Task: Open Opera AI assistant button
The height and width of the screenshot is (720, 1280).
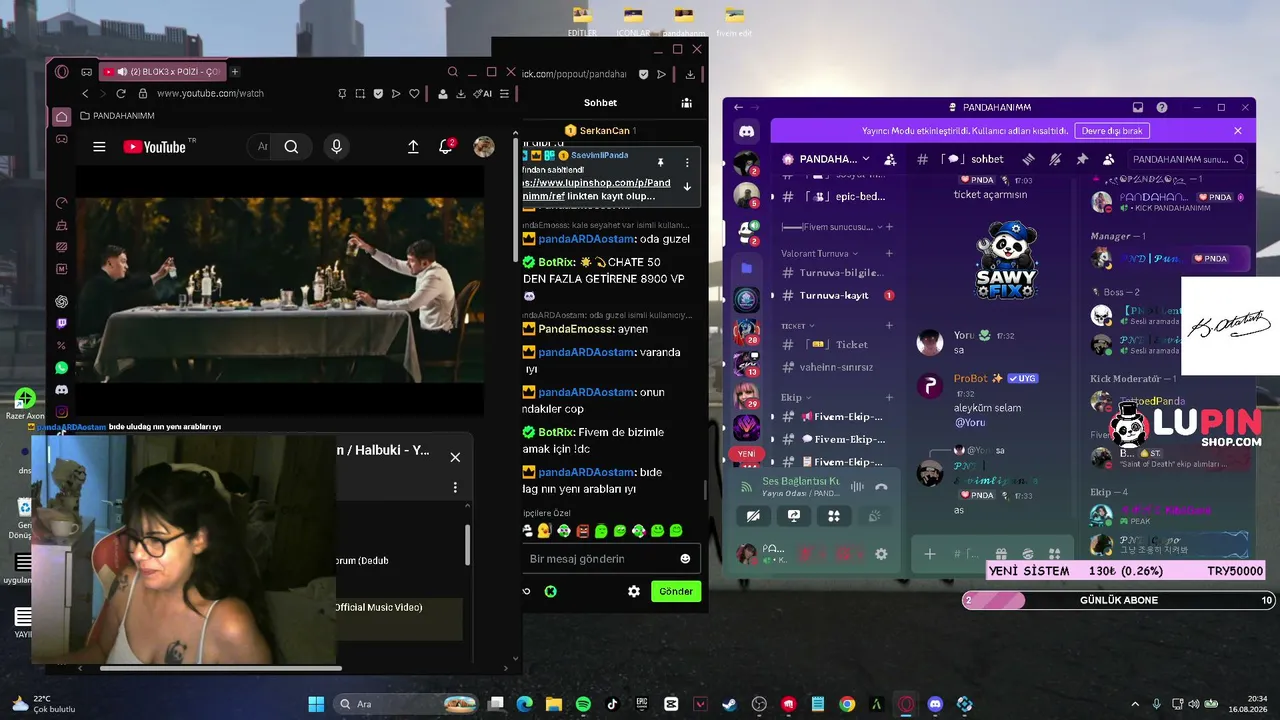Action: point(484,93)
